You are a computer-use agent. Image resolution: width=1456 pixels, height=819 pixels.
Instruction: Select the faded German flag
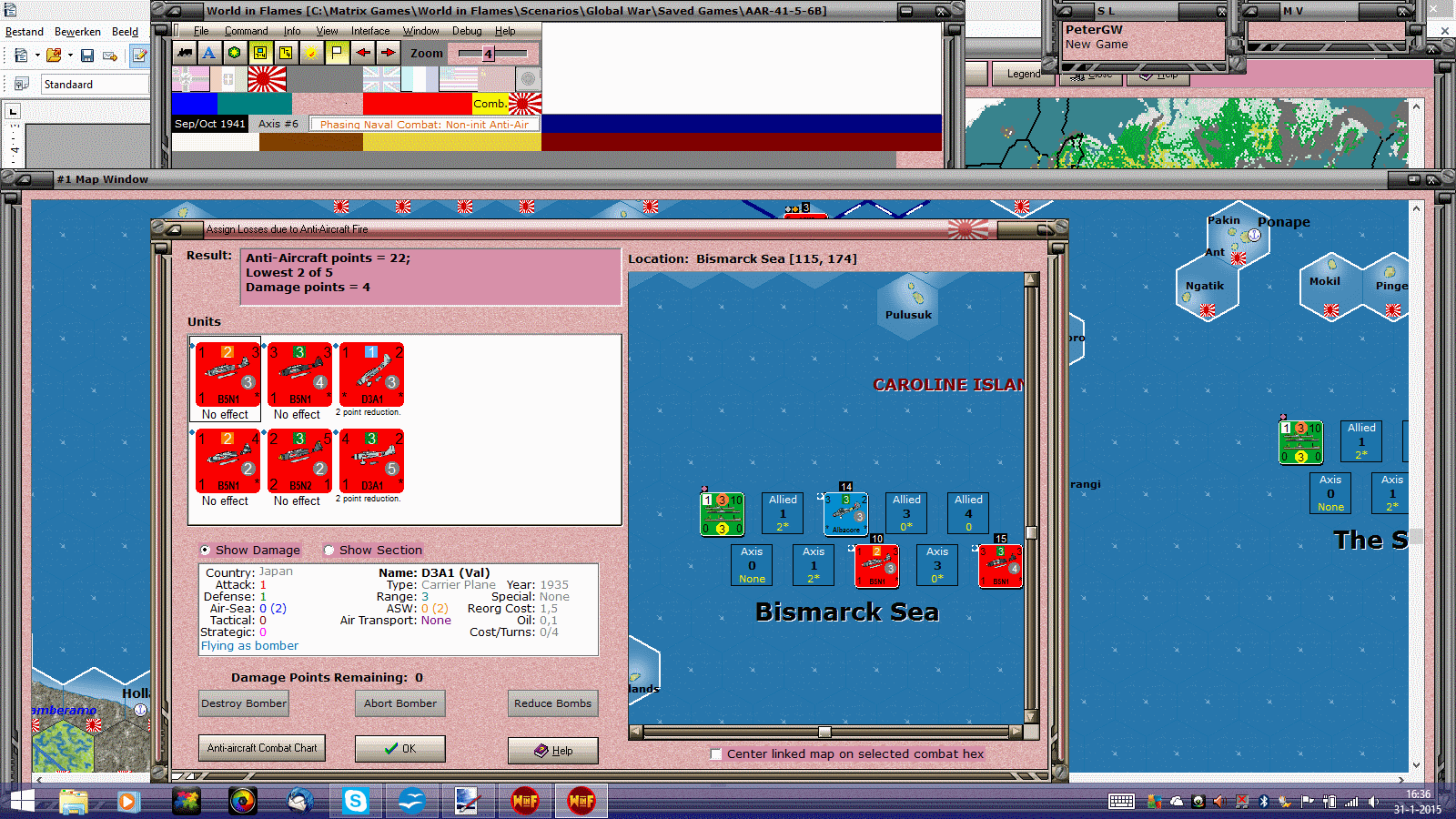[x=190, y=80]
